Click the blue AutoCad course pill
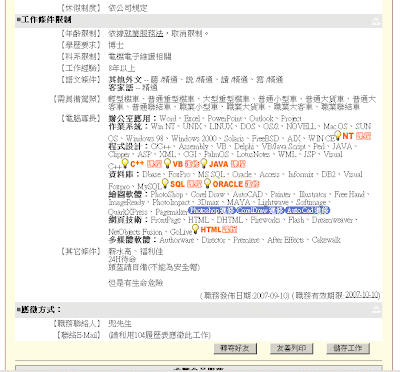The image size is (400, 372). [308, 210]
